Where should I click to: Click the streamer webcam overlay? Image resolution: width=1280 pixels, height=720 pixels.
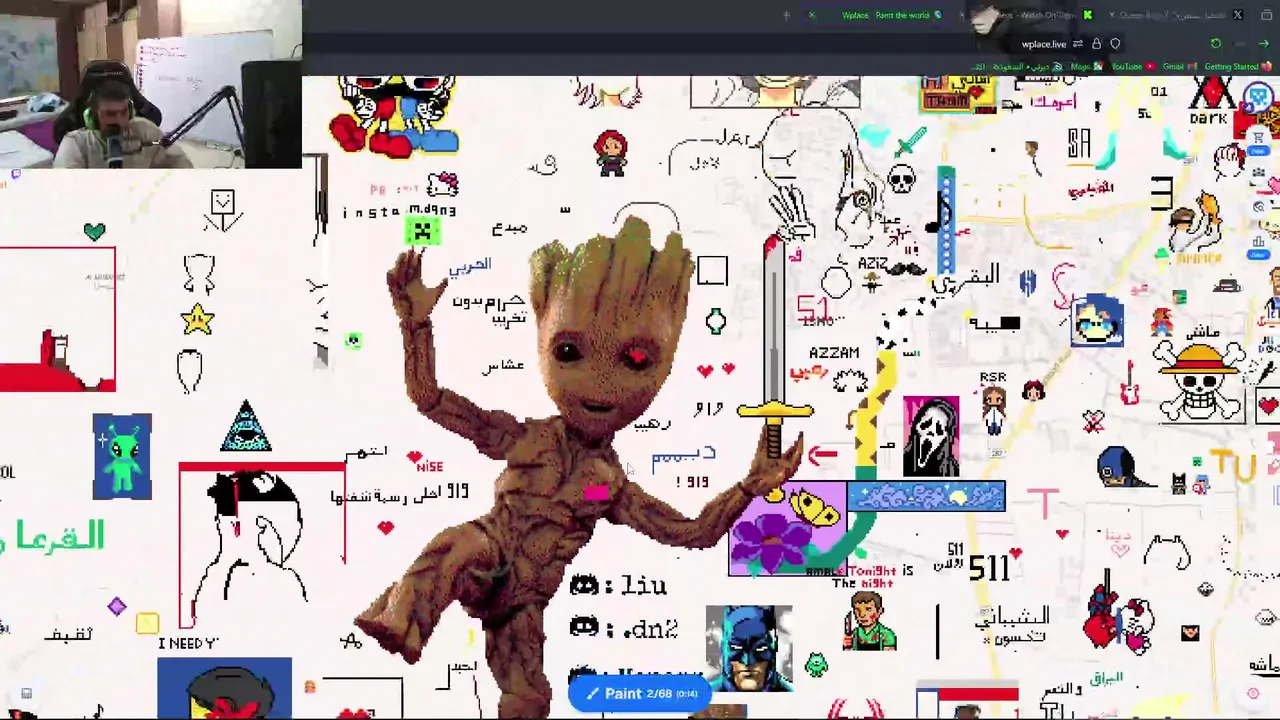coord(150,84)
